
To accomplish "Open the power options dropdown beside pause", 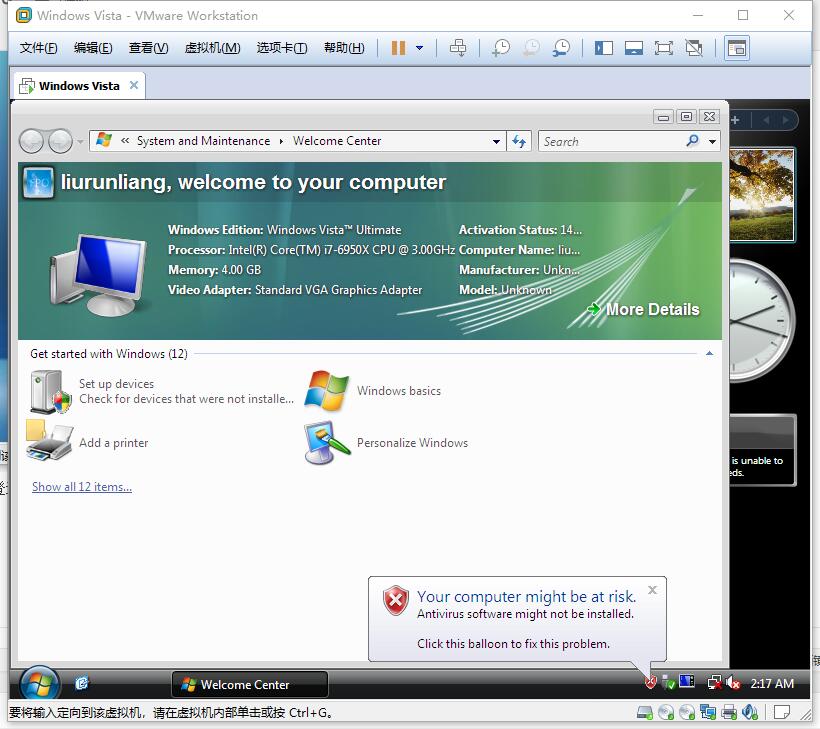I will point(419,48).
